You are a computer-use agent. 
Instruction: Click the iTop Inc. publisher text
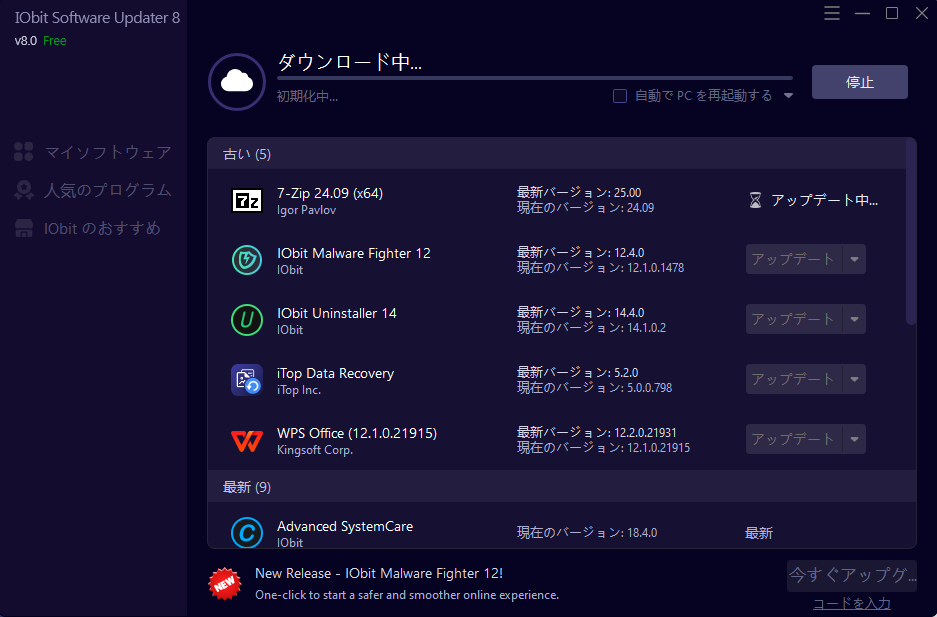point(299,390)
